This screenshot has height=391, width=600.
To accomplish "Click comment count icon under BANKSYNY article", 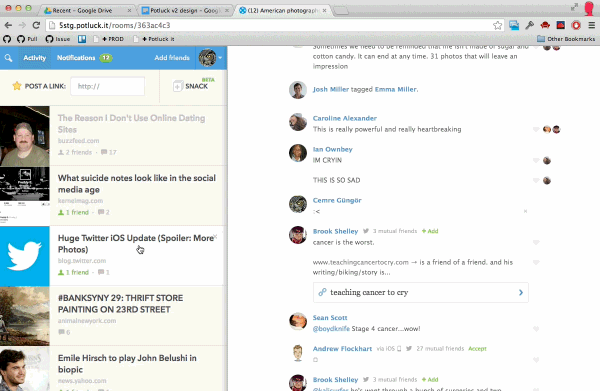I will (x=61, y=332).
